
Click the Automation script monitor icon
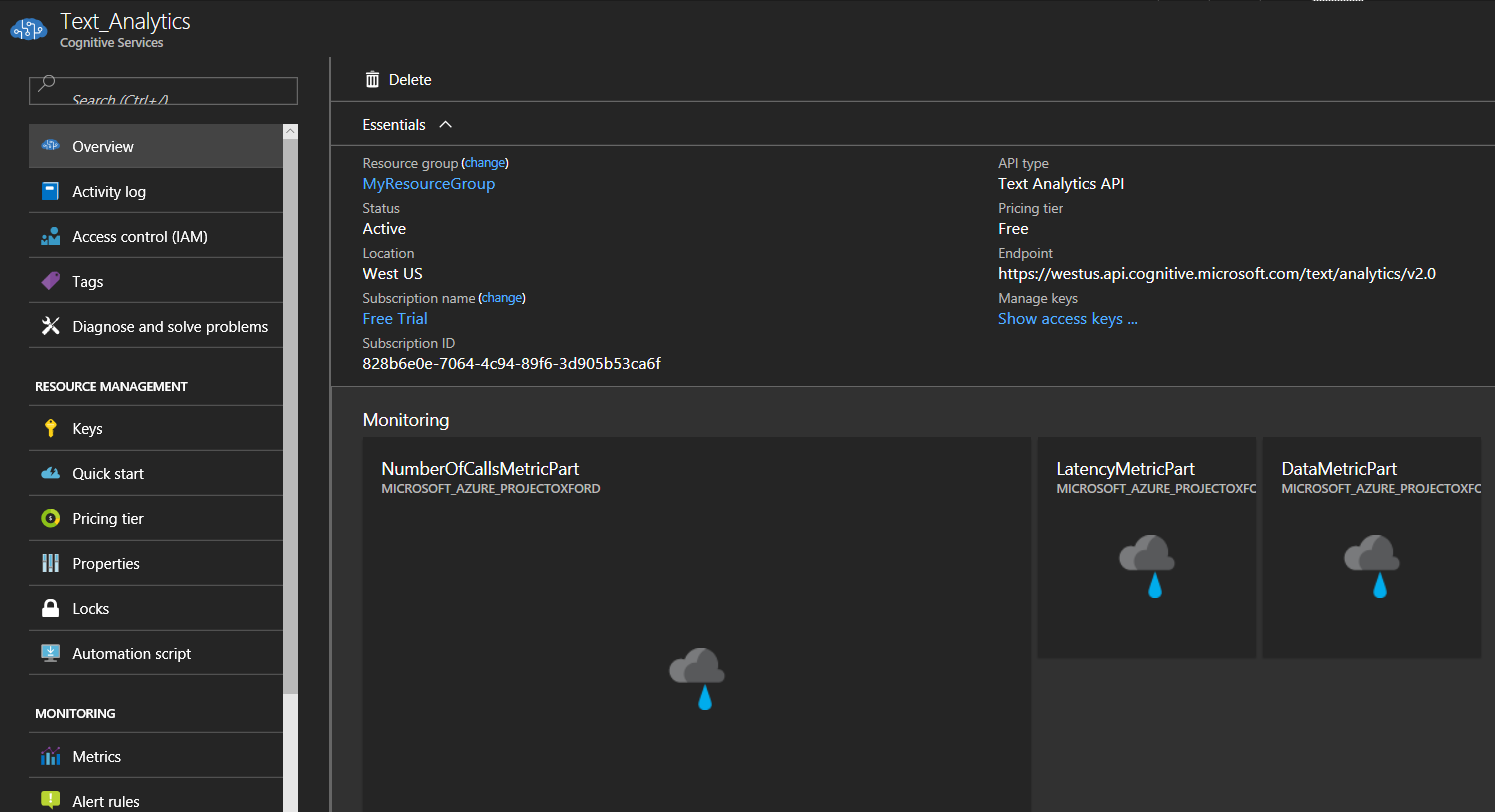(50, 653)
